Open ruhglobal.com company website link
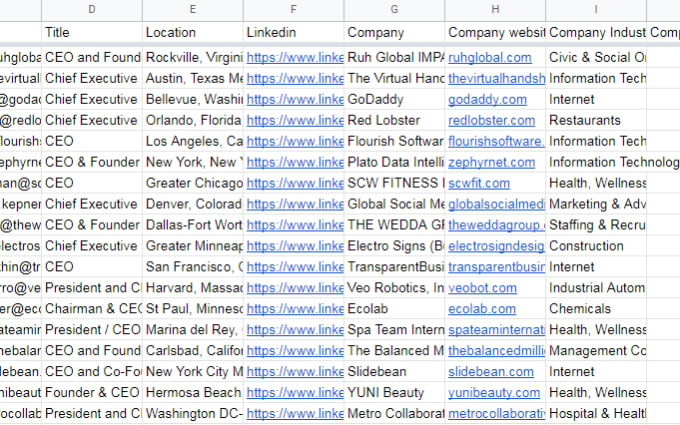This screenshot has width=680, height=425. (x=490, y=58)
